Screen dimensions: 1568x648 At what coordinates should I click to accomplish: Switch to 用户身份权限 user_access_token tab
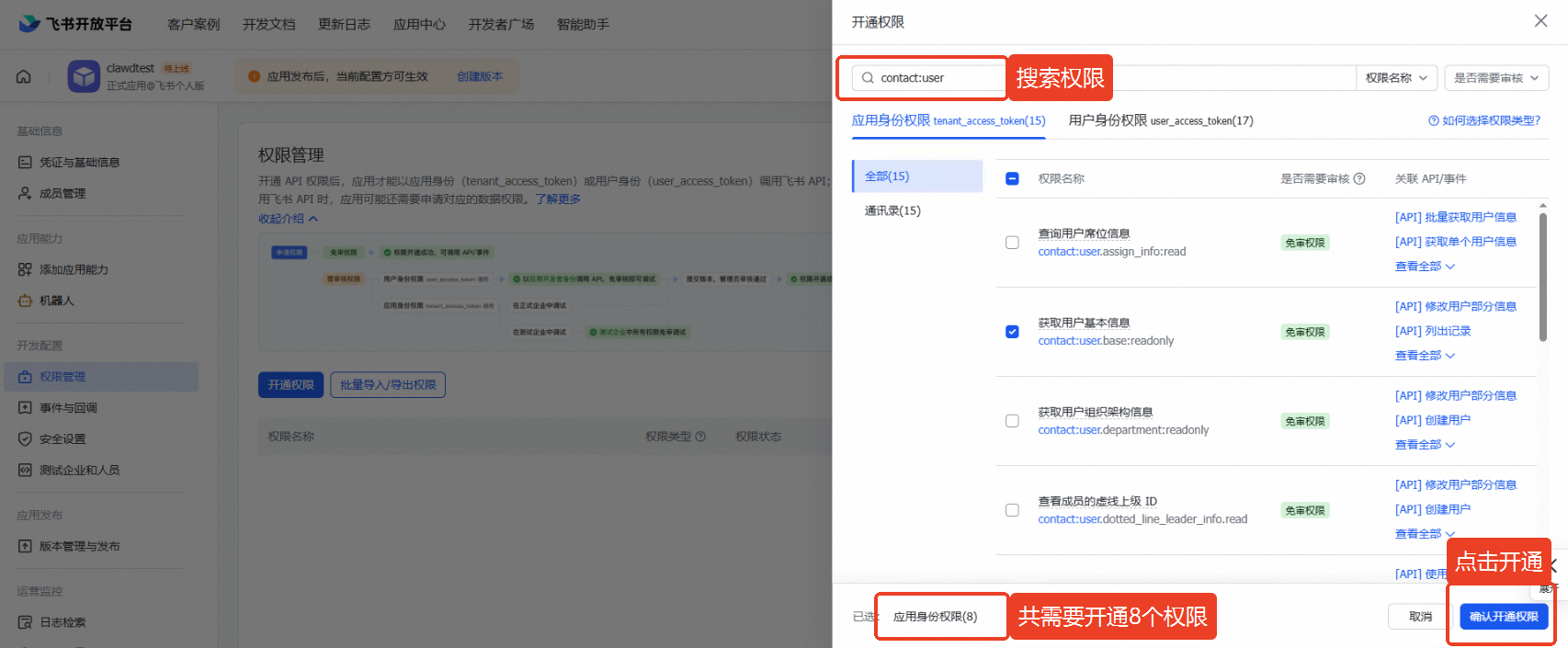[x=1161, y=120]
